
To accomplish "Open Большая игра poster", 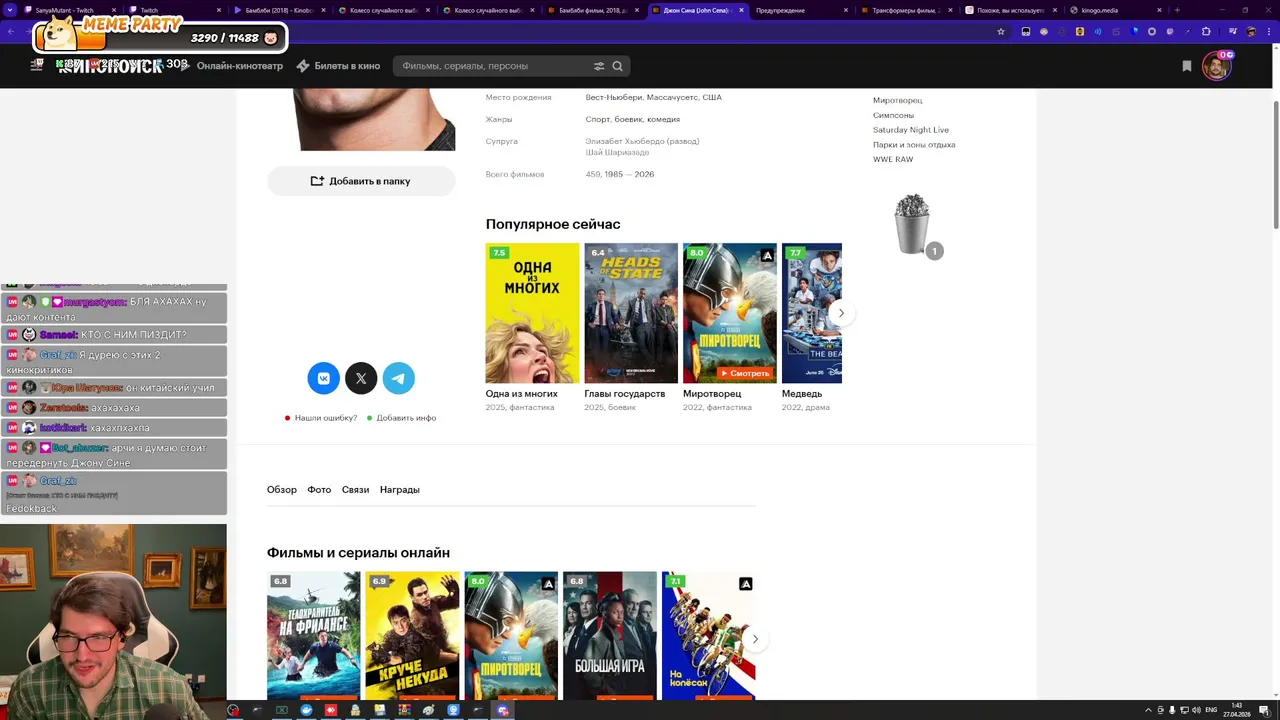I will [x=610, y=636].
